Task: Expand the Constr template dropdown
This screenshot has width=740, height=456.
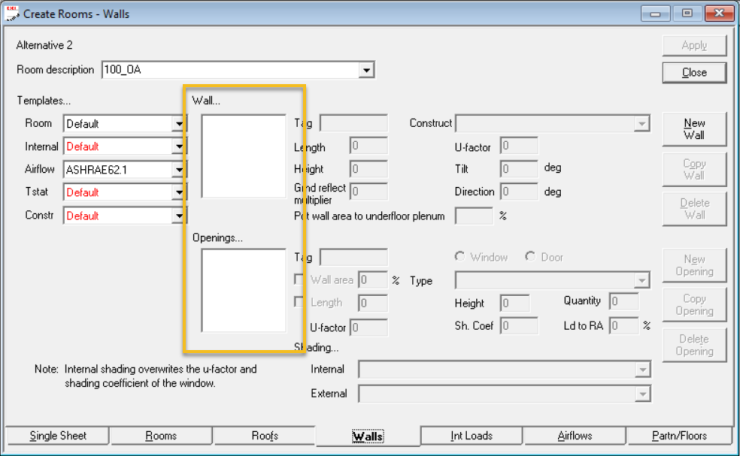Action: click(x=179, y=216)
